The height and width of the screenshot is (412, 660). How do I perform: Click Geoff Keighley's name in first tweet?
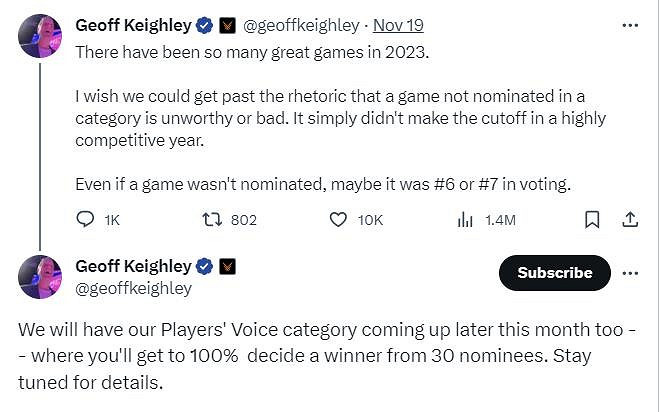pyautogui.click(x=133, y=27)
